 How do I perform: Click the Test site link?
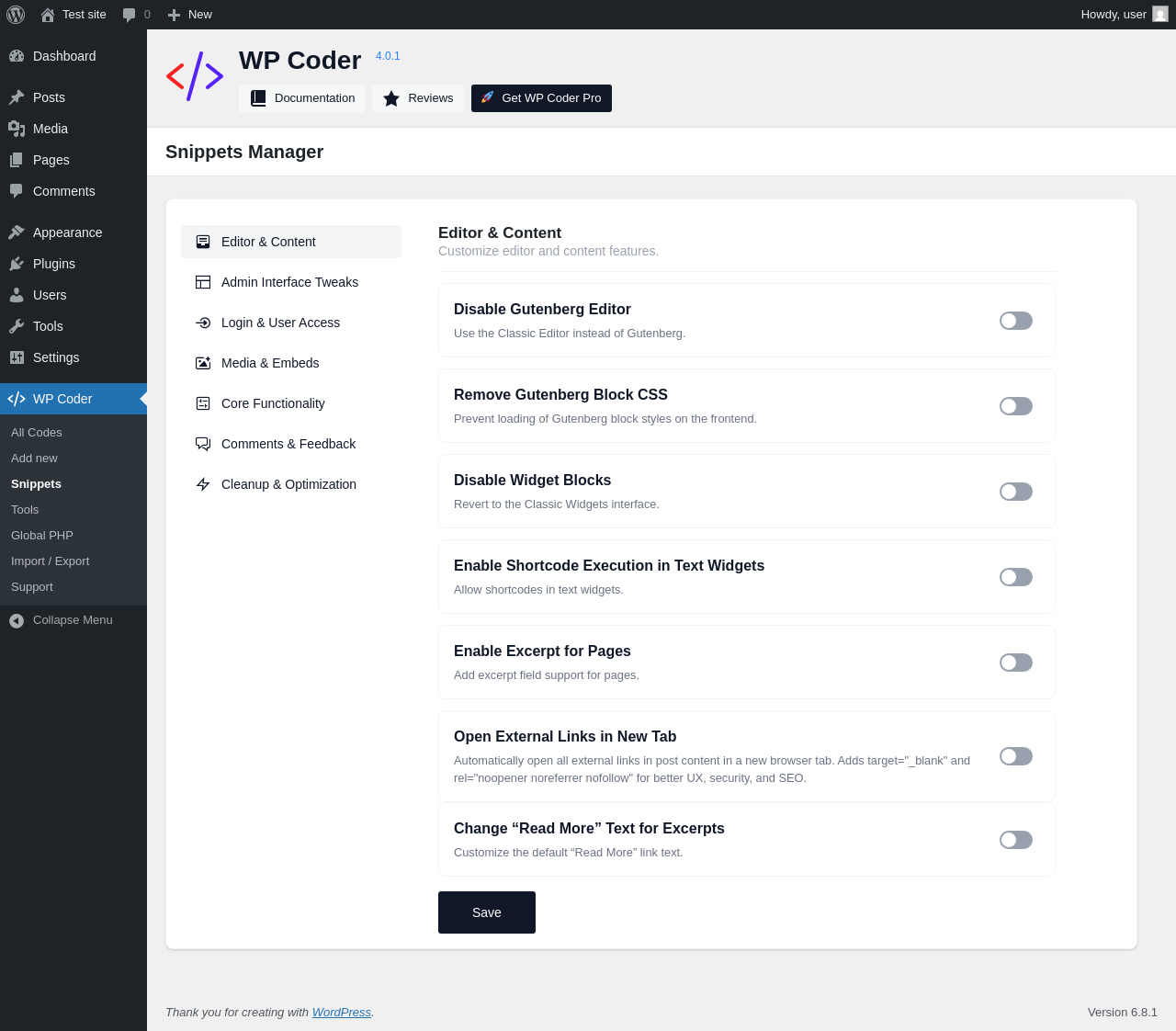(85, 15)
